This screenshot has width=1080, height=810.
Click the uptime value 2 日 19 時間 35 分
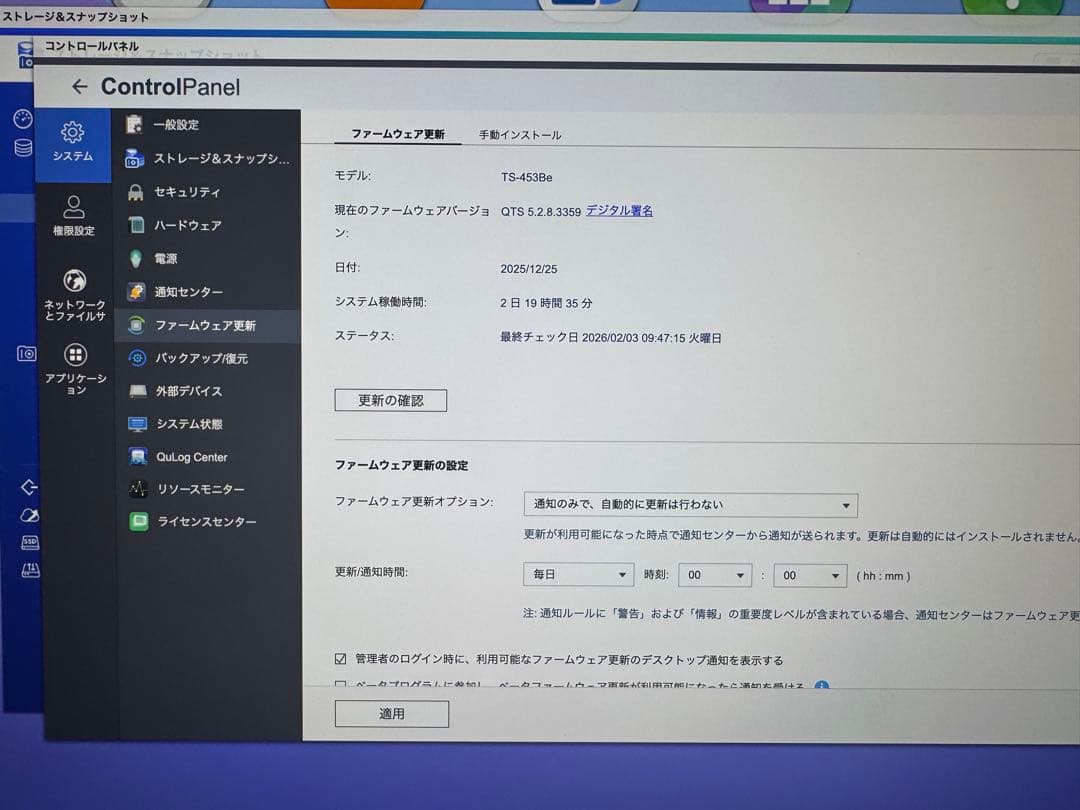[x=546, y=303]
